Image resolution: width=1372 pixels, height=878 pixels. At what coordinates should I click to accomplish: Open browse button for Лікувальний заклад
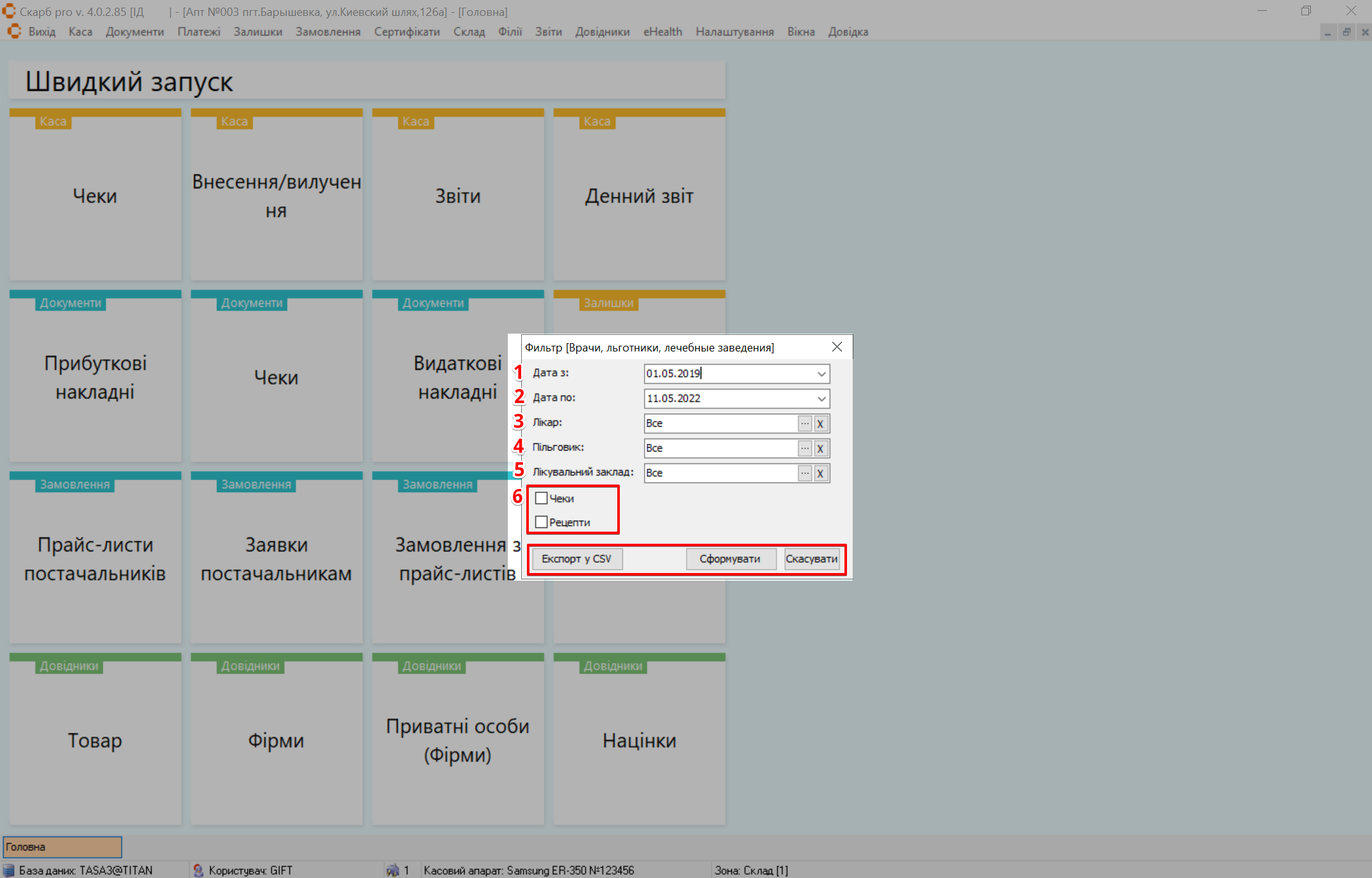(804, 473)
